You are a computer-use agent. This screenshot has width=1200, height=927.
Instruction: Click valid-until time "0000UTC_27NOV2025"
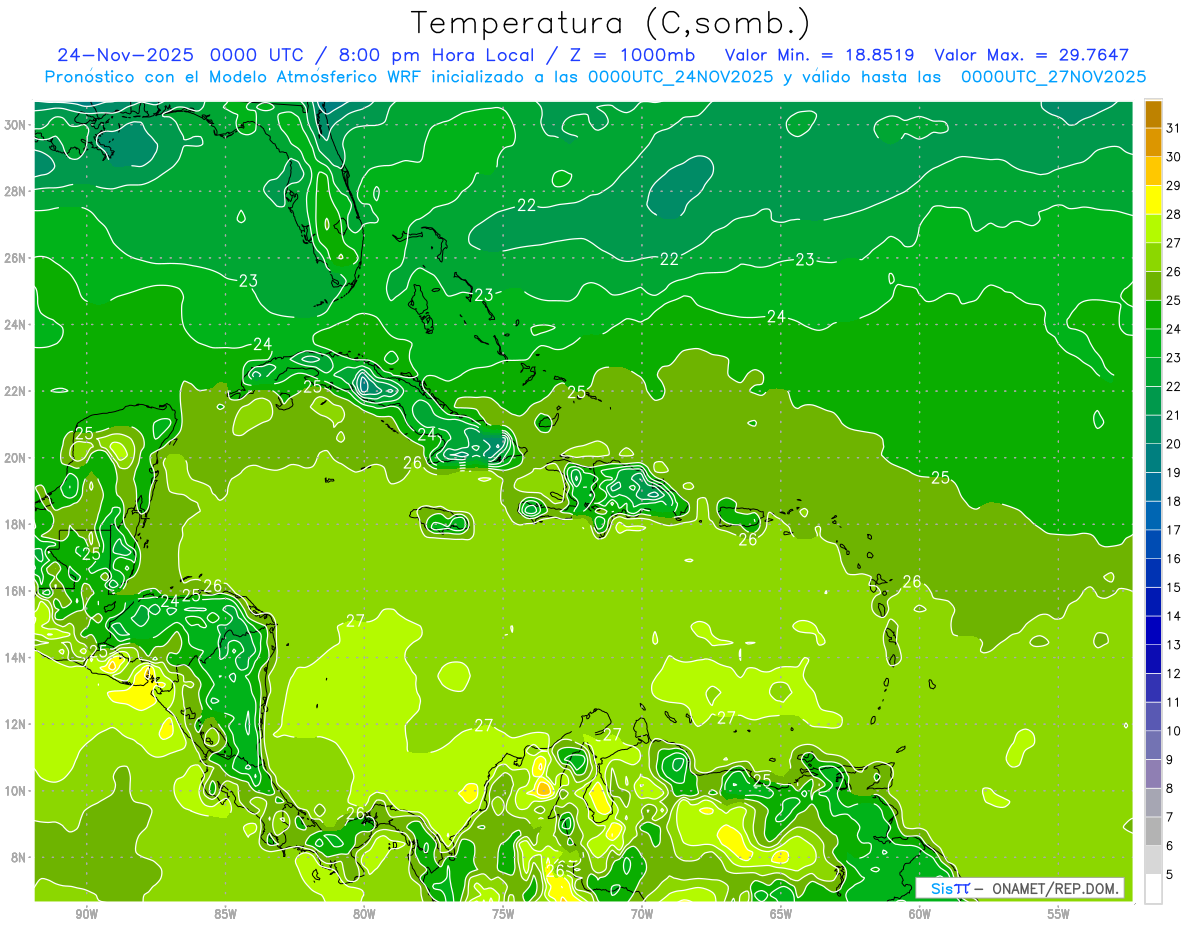1053,76
